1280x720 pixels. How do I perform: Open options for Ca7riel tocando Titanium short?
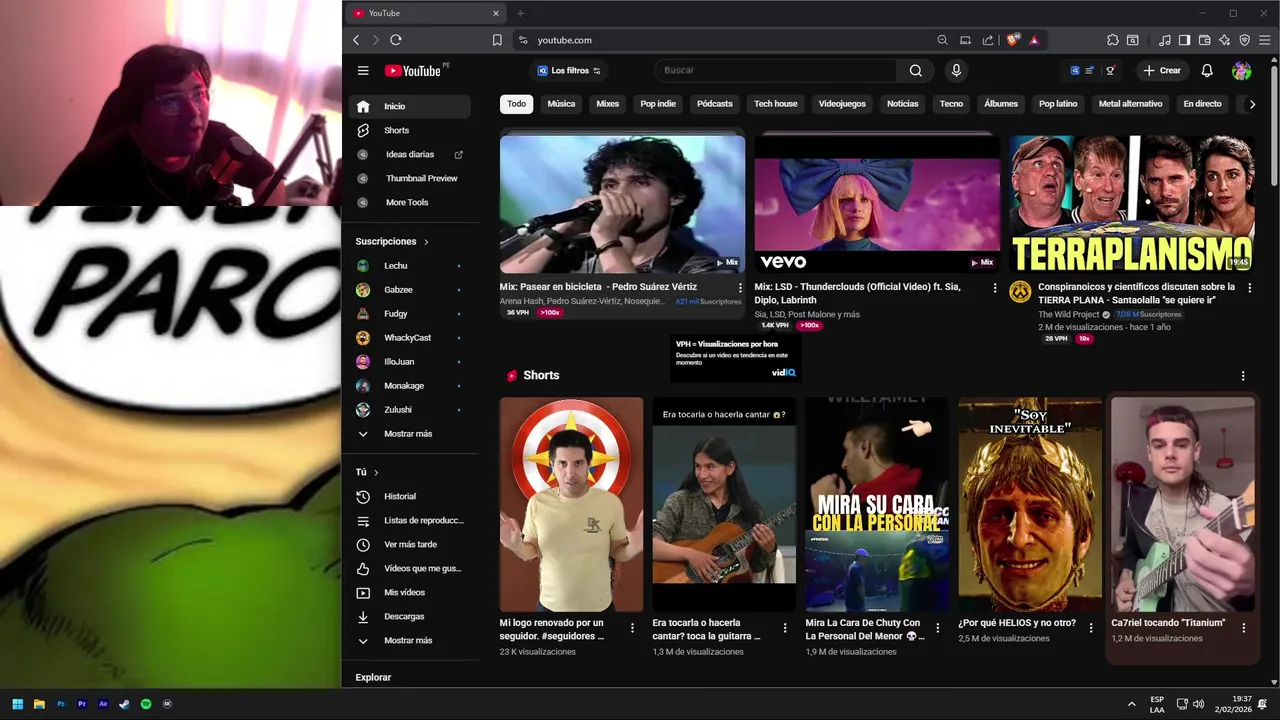1243,628
